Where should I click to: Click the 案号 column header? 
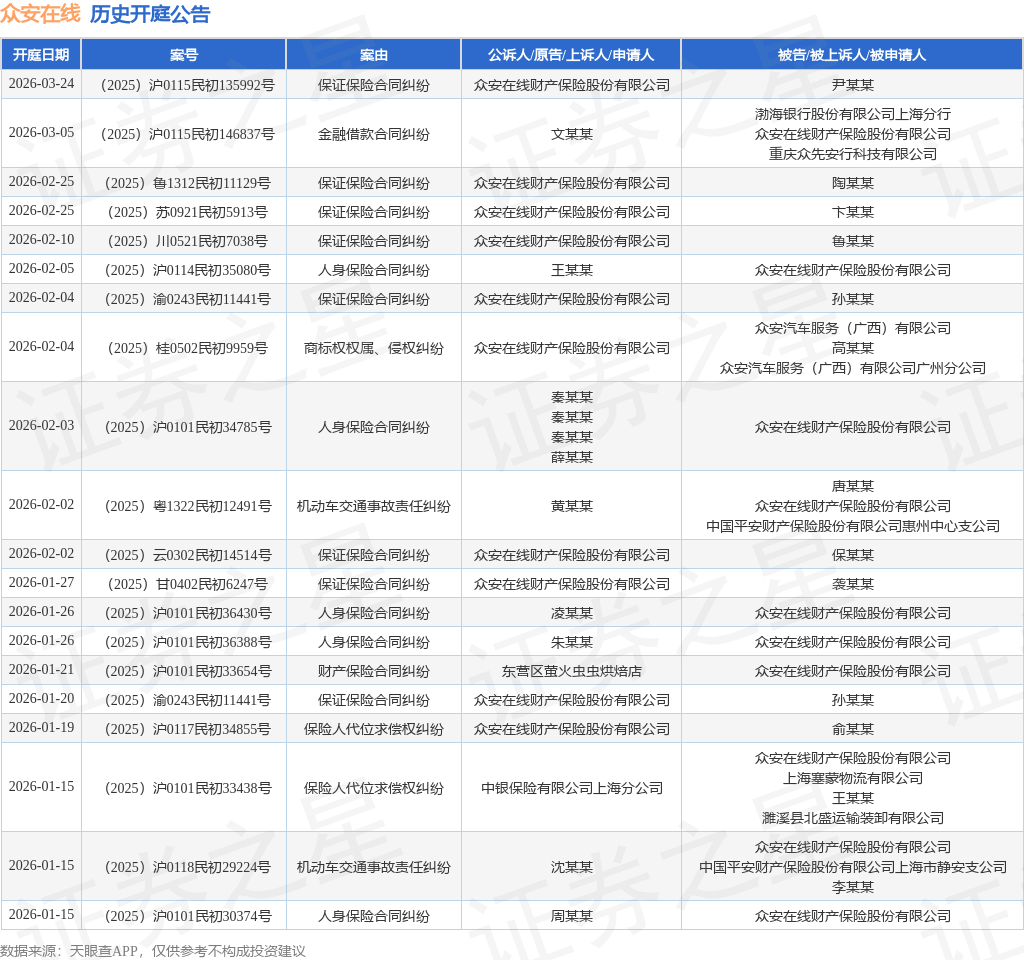click(184, 55)
